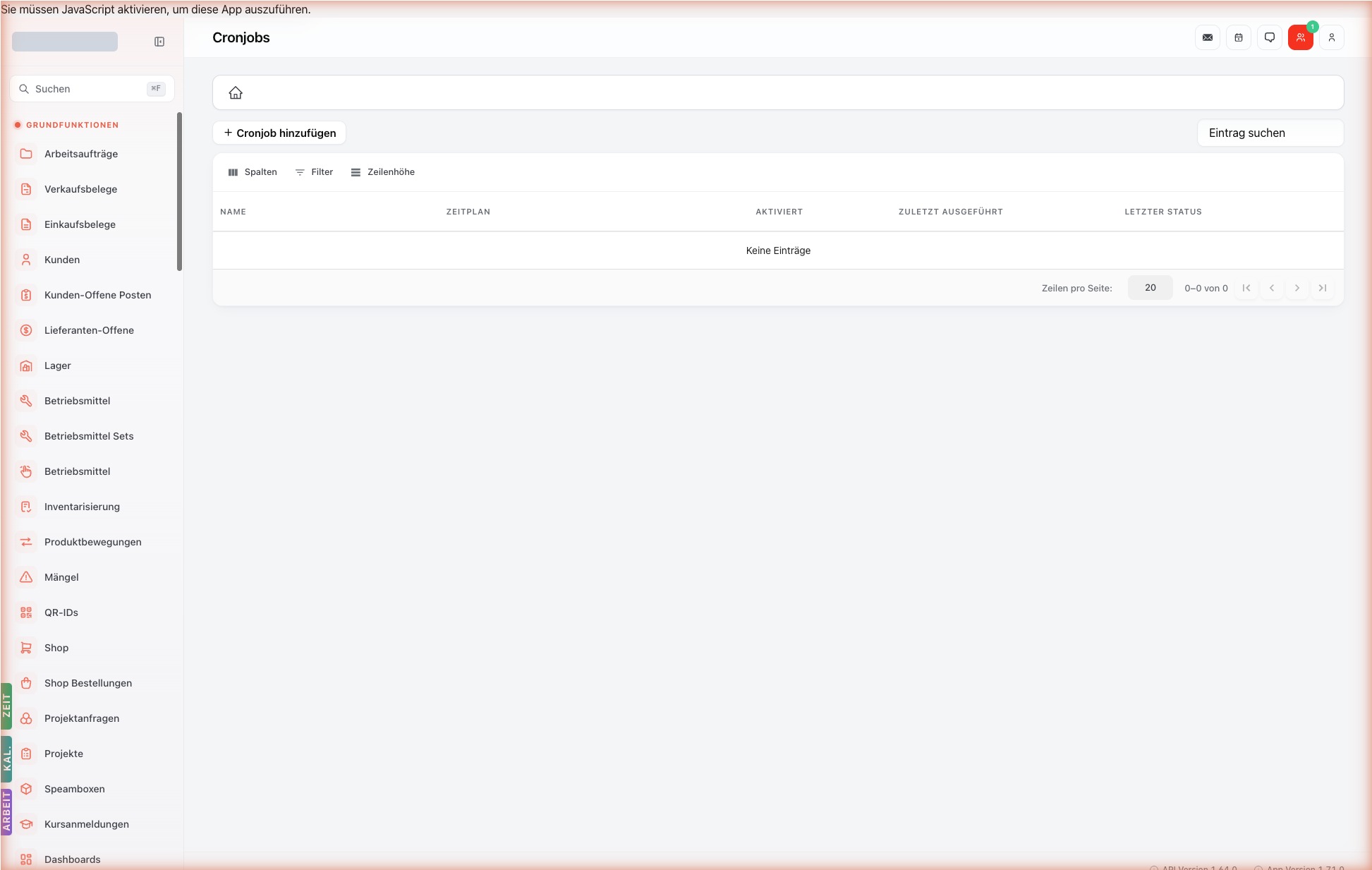Sort by the Name column header
1372x870 pixels.
(233, 212)
